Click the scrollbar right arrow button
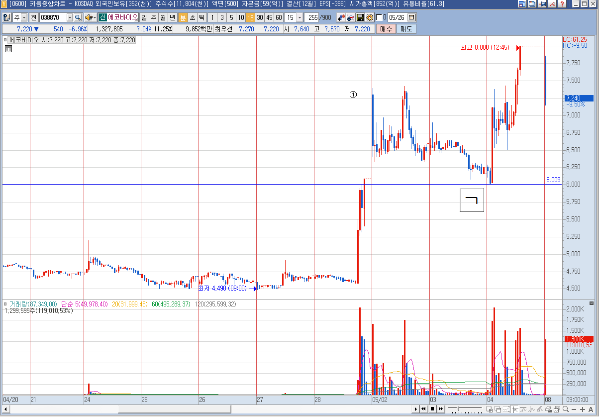This screenshot has height=417, width=600. 416,409
